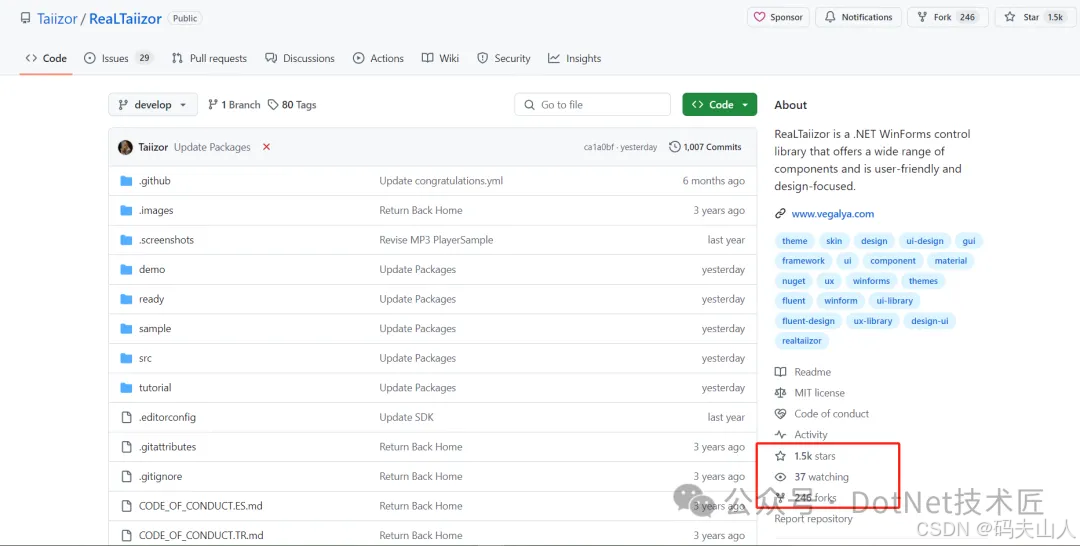
Task: Open the Taiizor owner profile link
Action: point(57,19)
